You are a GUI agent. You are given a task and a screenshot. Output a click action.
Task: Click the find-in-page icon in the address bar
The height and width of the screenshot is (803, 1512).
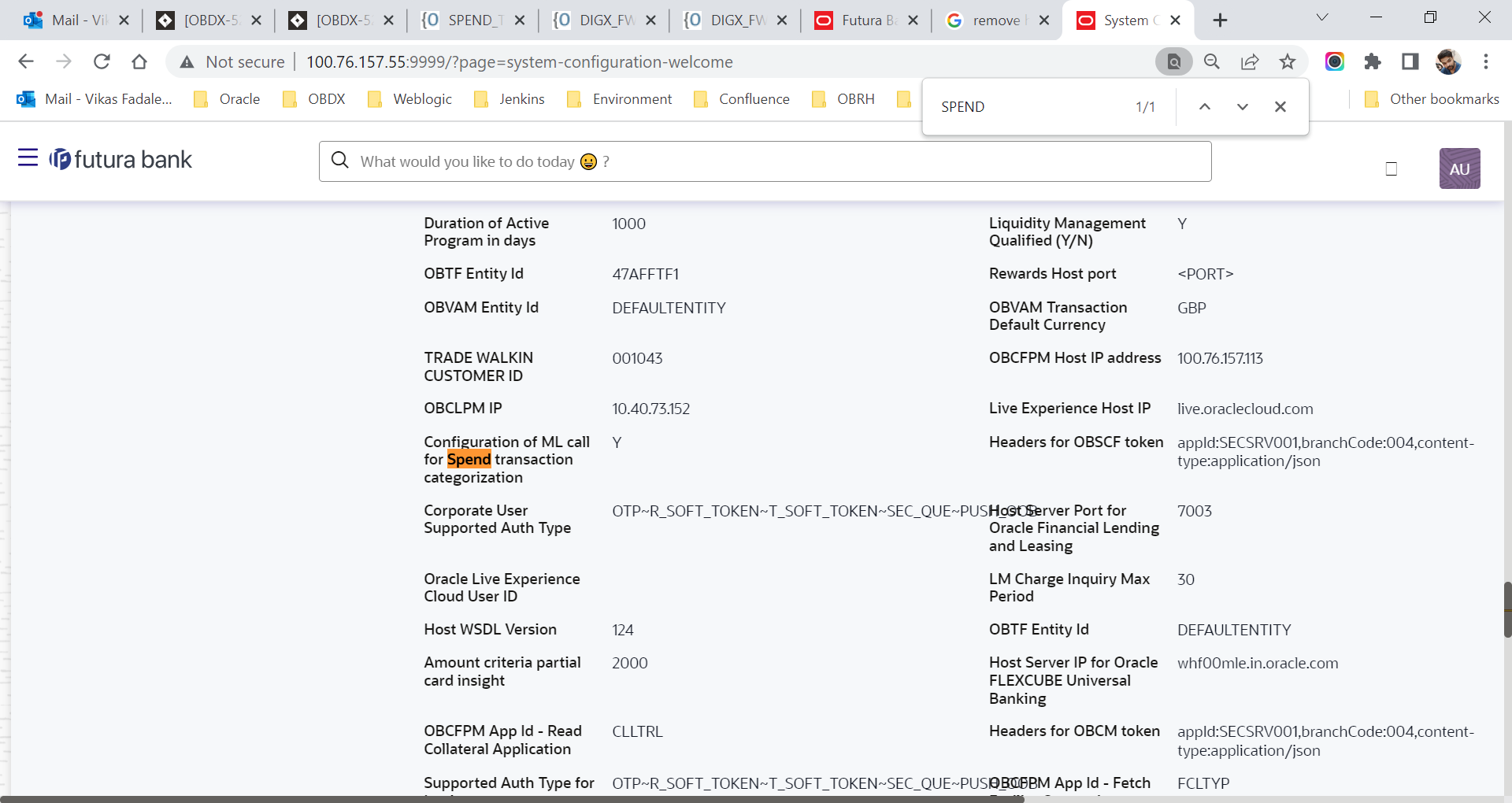pos(1173,61)
